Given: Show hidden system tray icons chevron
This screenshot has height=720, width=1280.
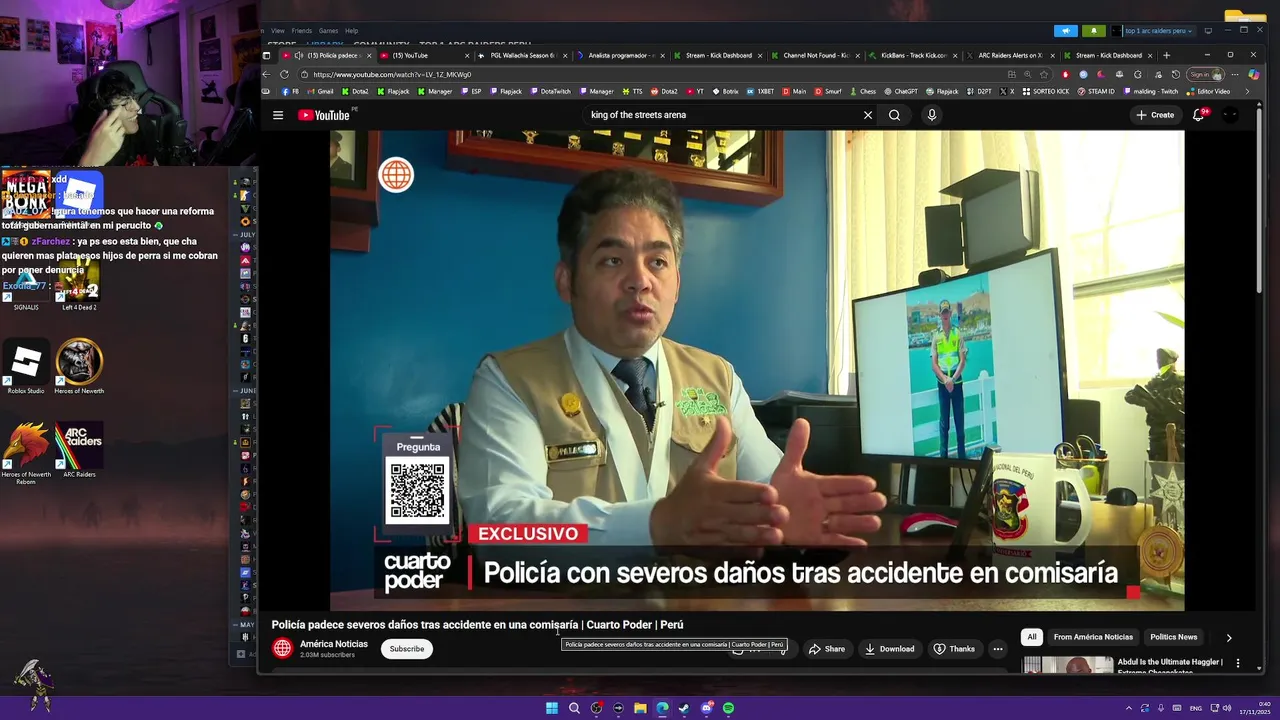Looking at the screenshot, I should [1128, 709].
